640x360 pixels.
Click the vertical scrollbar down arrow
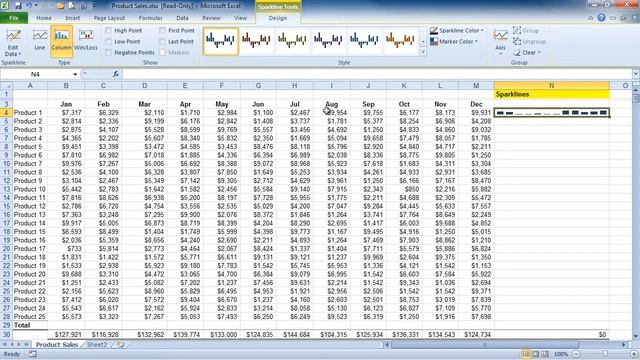[636, 337]
